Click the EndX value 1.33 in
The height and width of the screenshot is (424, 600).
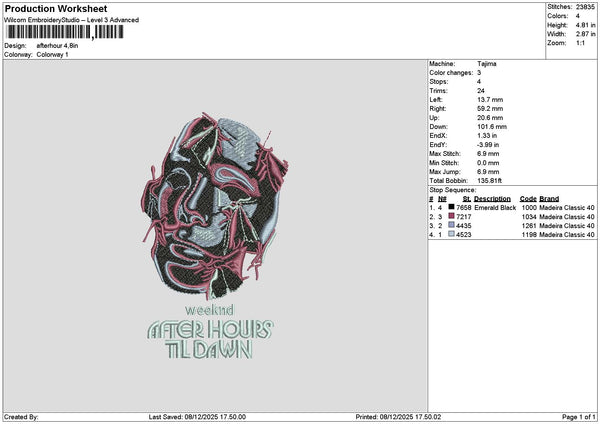pos(487,136)
